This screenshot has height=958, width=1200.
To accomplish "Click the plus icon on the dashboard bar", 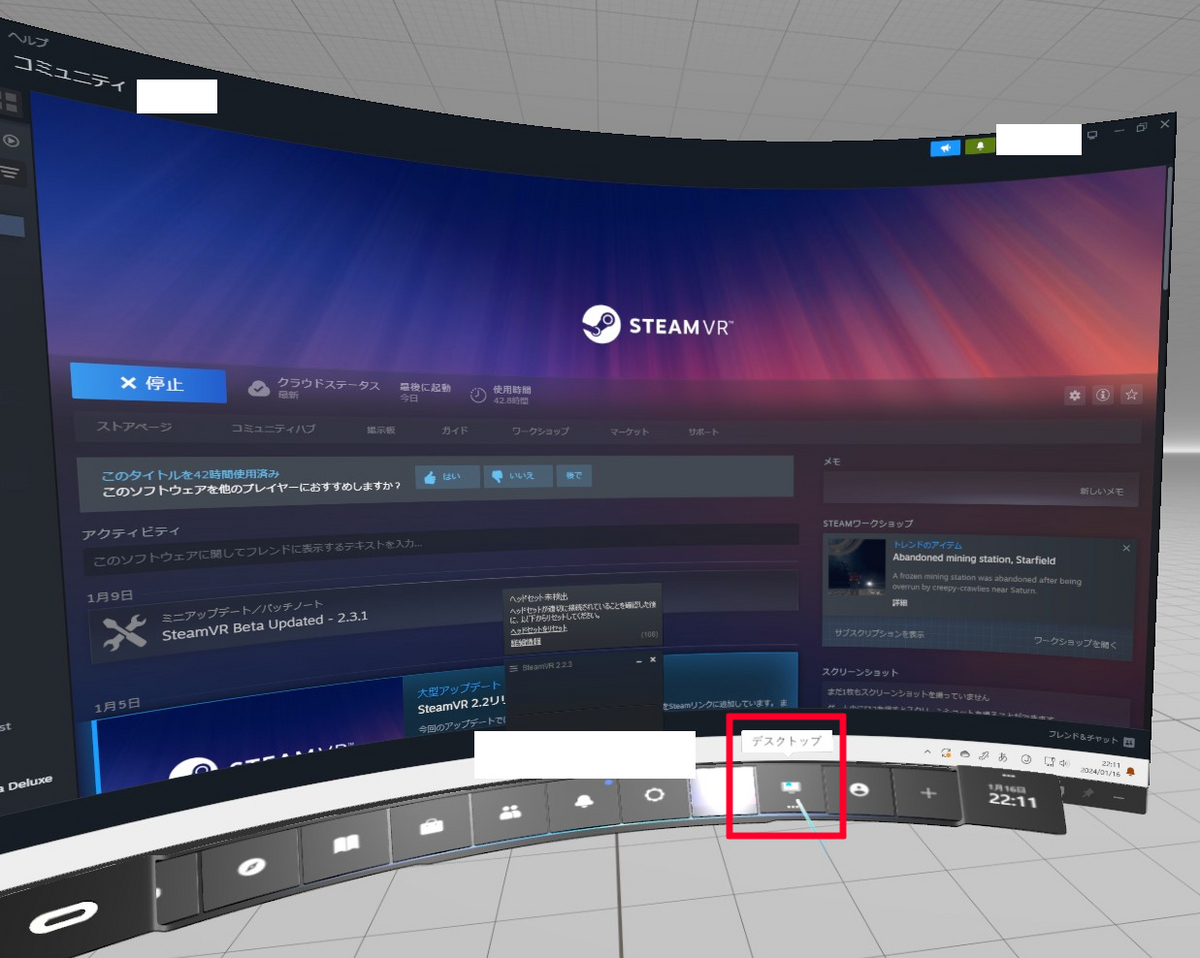I will click(x=927, y=792).
